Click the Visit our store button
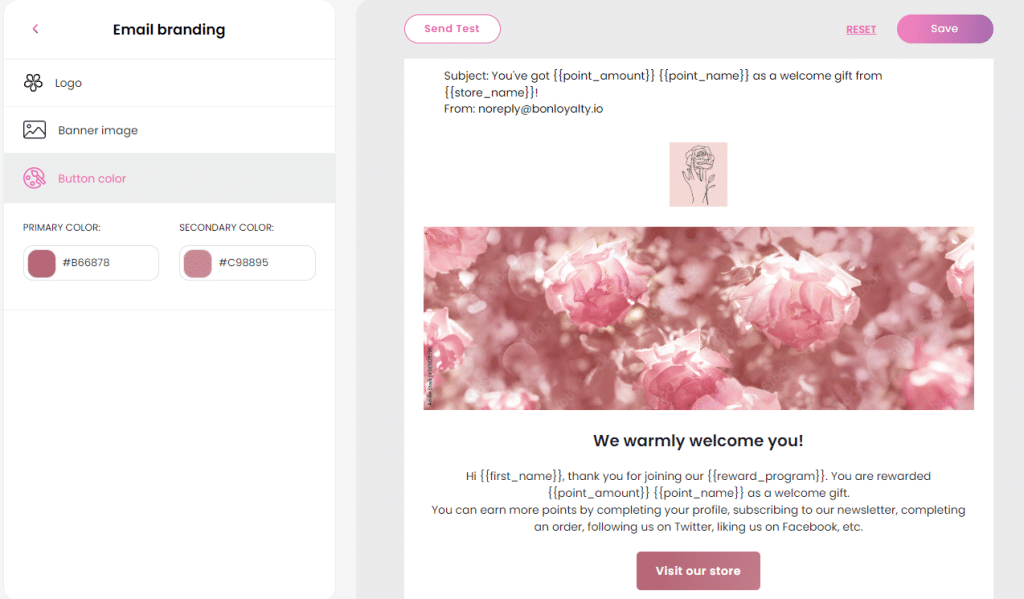The height and width of the screenshot is (599, 1024). pos(698,571)
